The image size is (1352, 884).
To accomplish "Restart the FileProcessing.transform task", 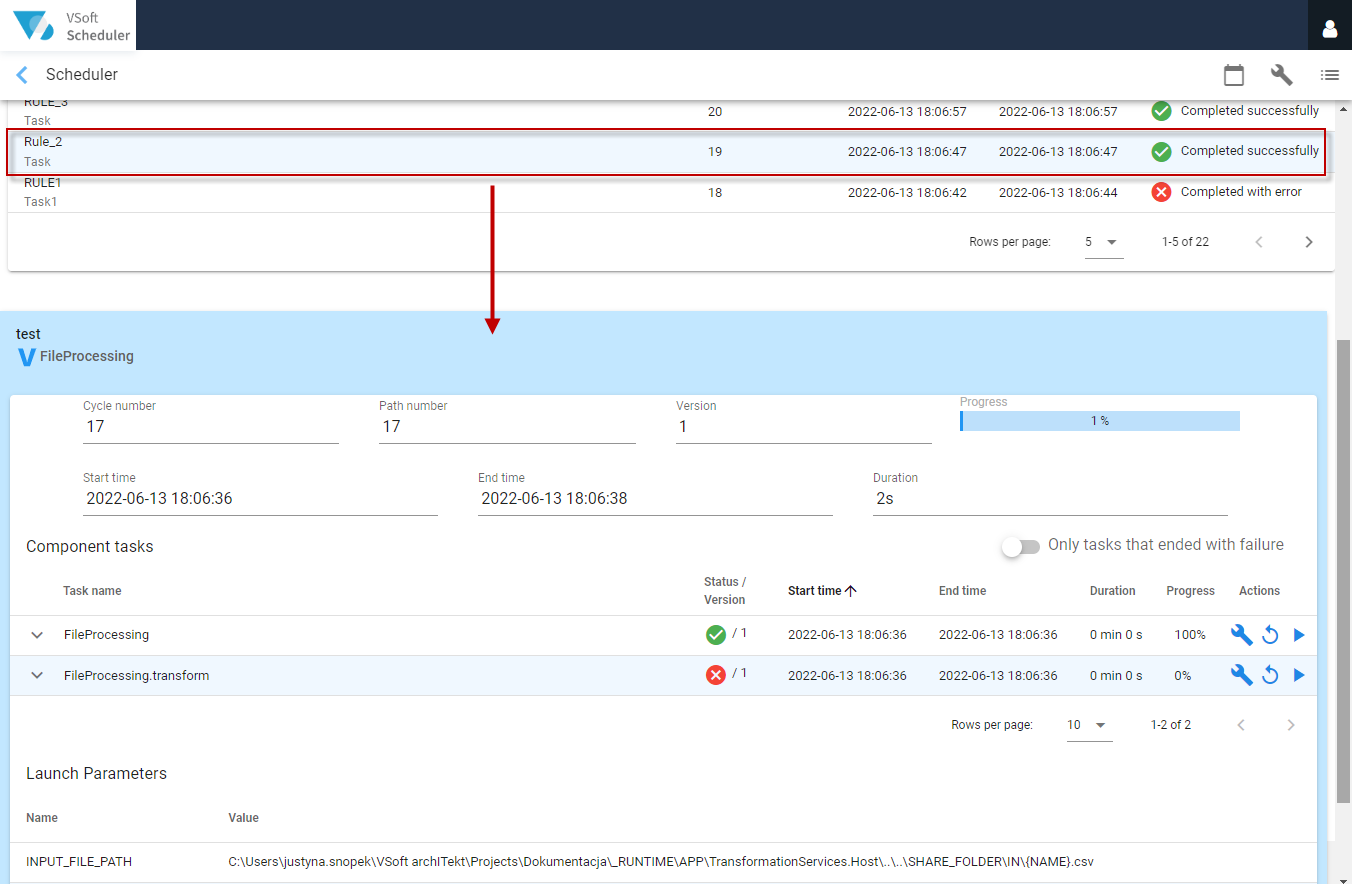I will 1270,676.
